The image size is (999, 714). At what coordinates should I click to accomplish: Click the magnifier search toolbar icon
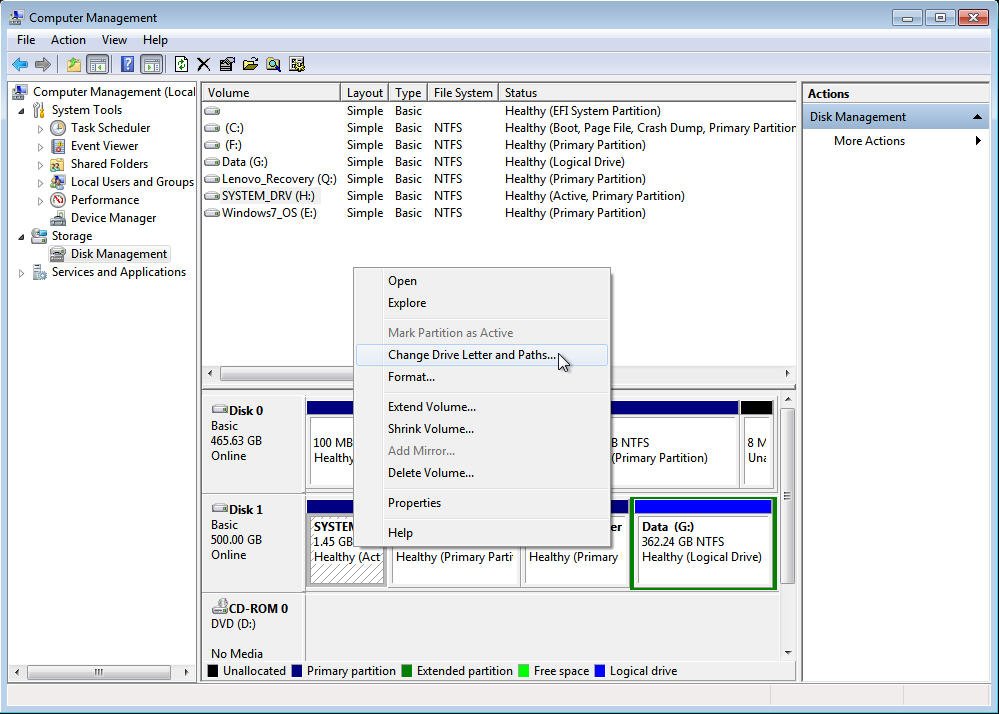coord(273,64)
